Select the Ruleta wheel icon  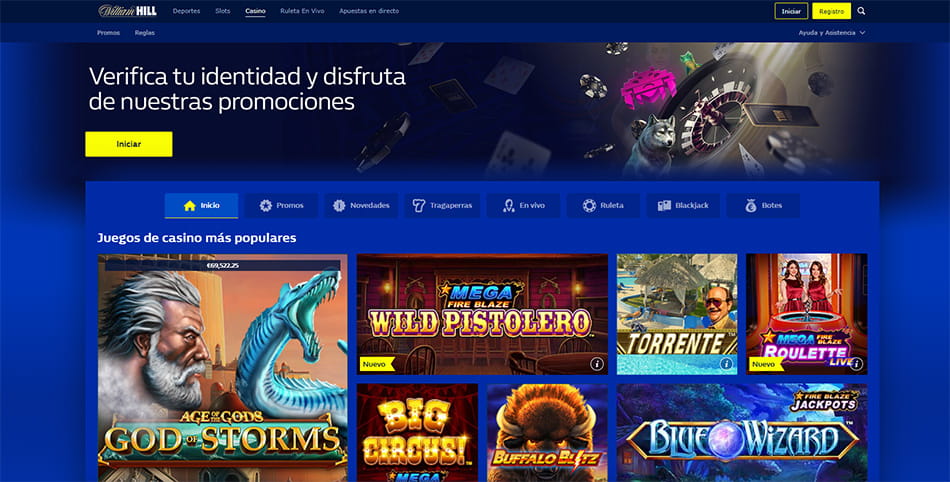pos(589,206)
